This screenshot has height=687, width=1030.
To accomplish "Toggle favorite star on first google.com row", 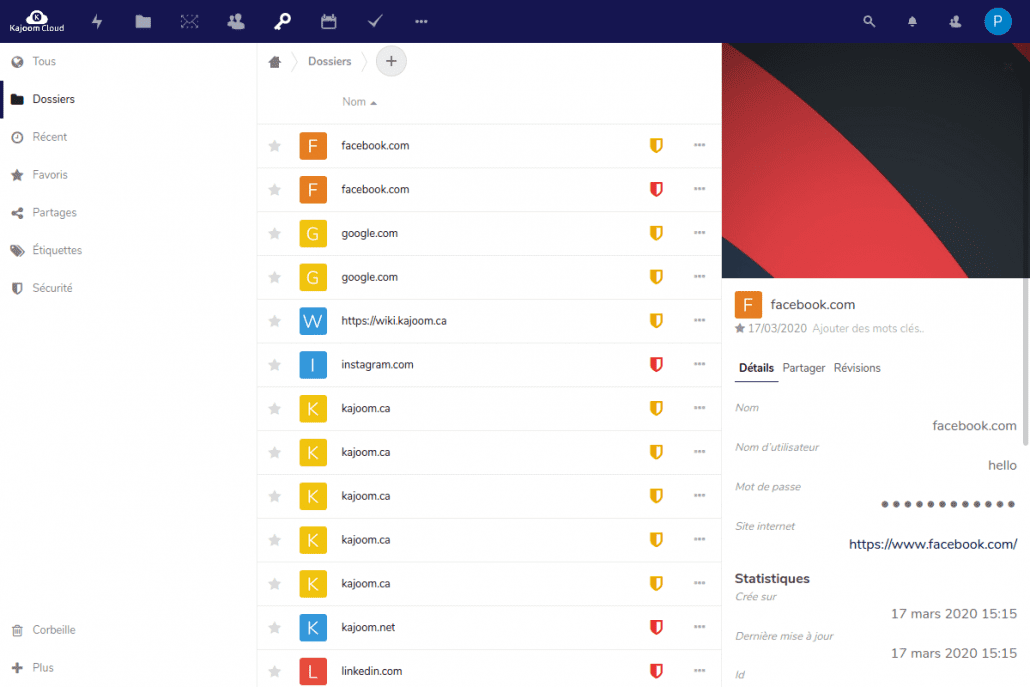I will click(275, 234).
